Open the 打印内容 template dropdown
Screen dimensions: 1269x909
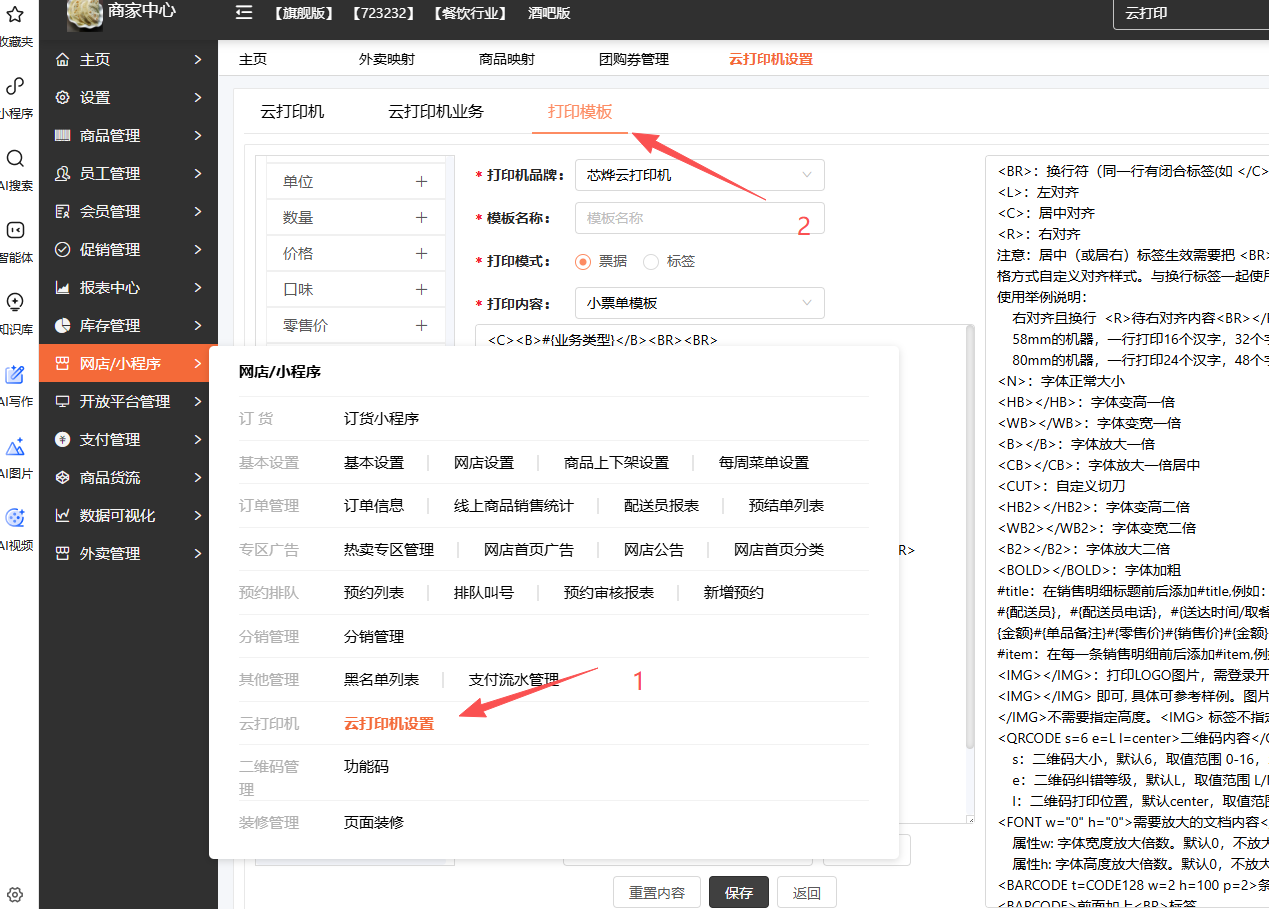click(x=699, y=303)
